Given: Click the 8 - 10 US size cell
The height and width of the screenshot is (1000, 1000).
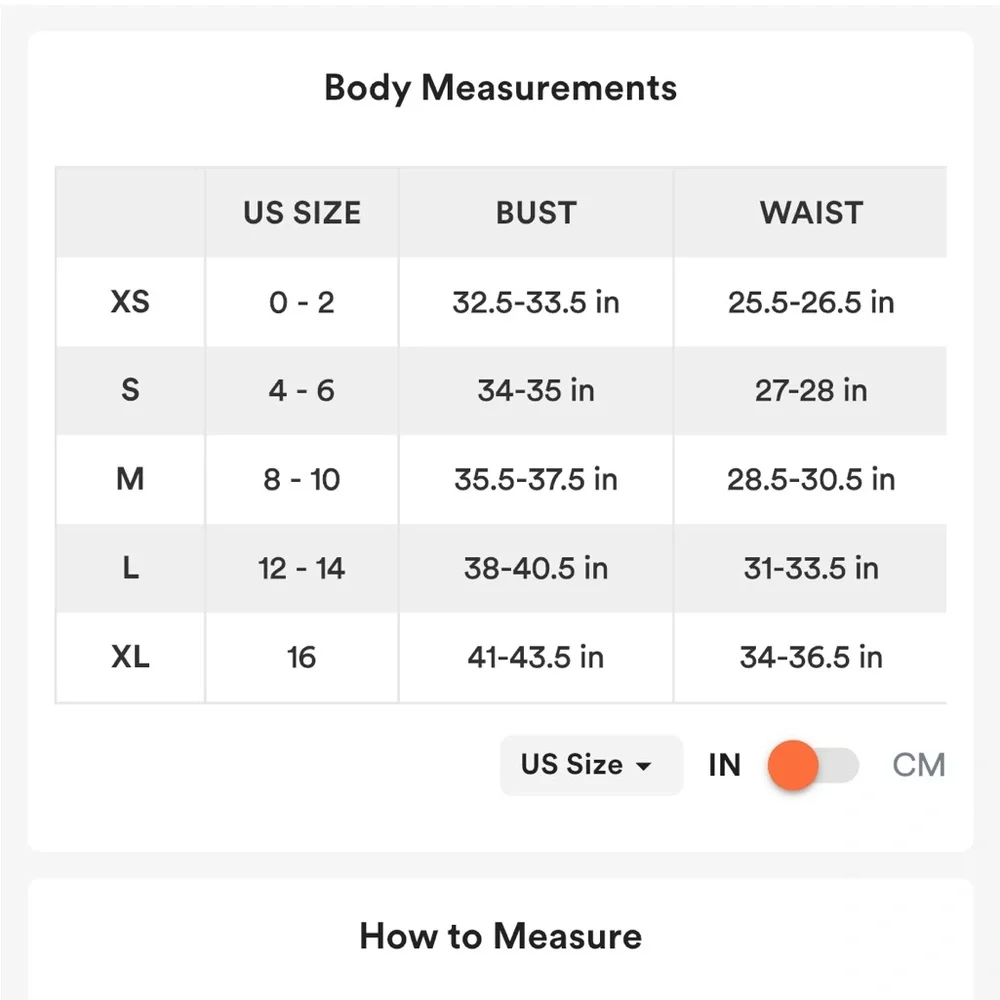Looking at the screenshot, I should (301, 479).
